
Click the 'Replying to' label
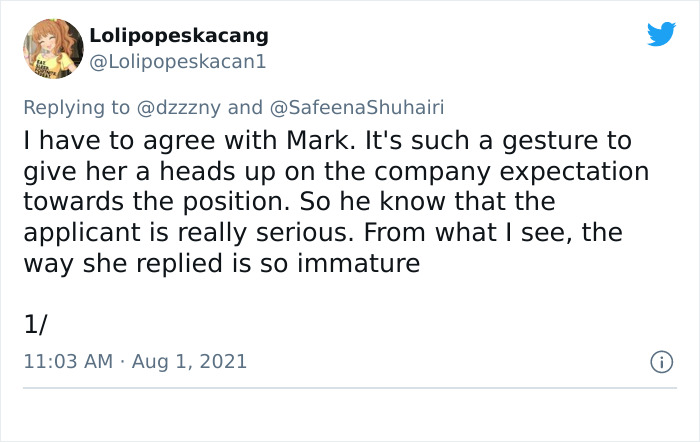[x=76, y=108]
